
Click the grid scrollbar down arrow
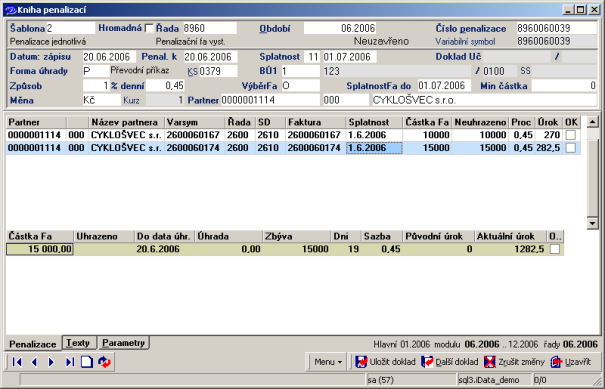tap(592, 223)
